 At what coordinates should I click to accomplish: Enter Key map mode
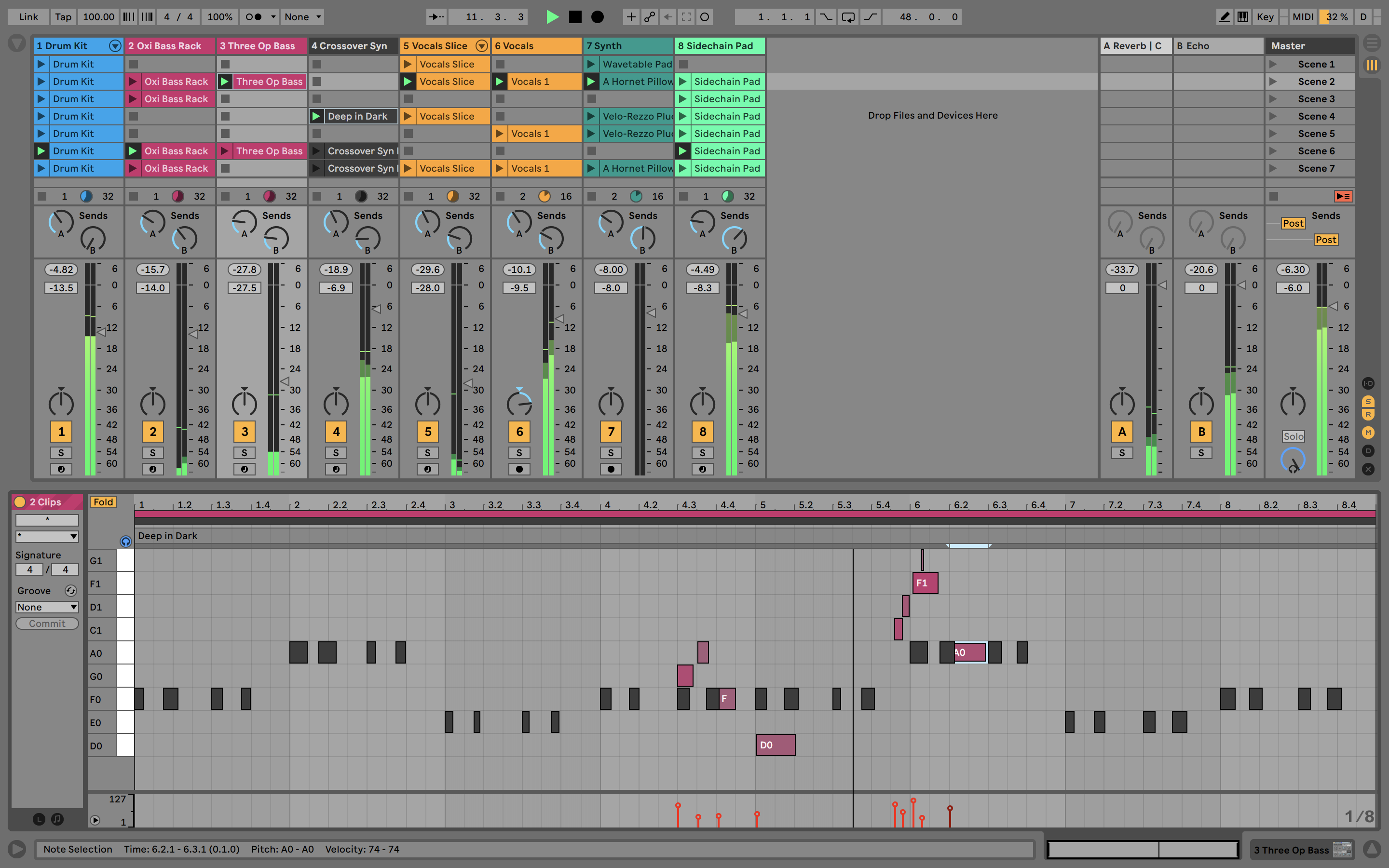pos(1265,17)
